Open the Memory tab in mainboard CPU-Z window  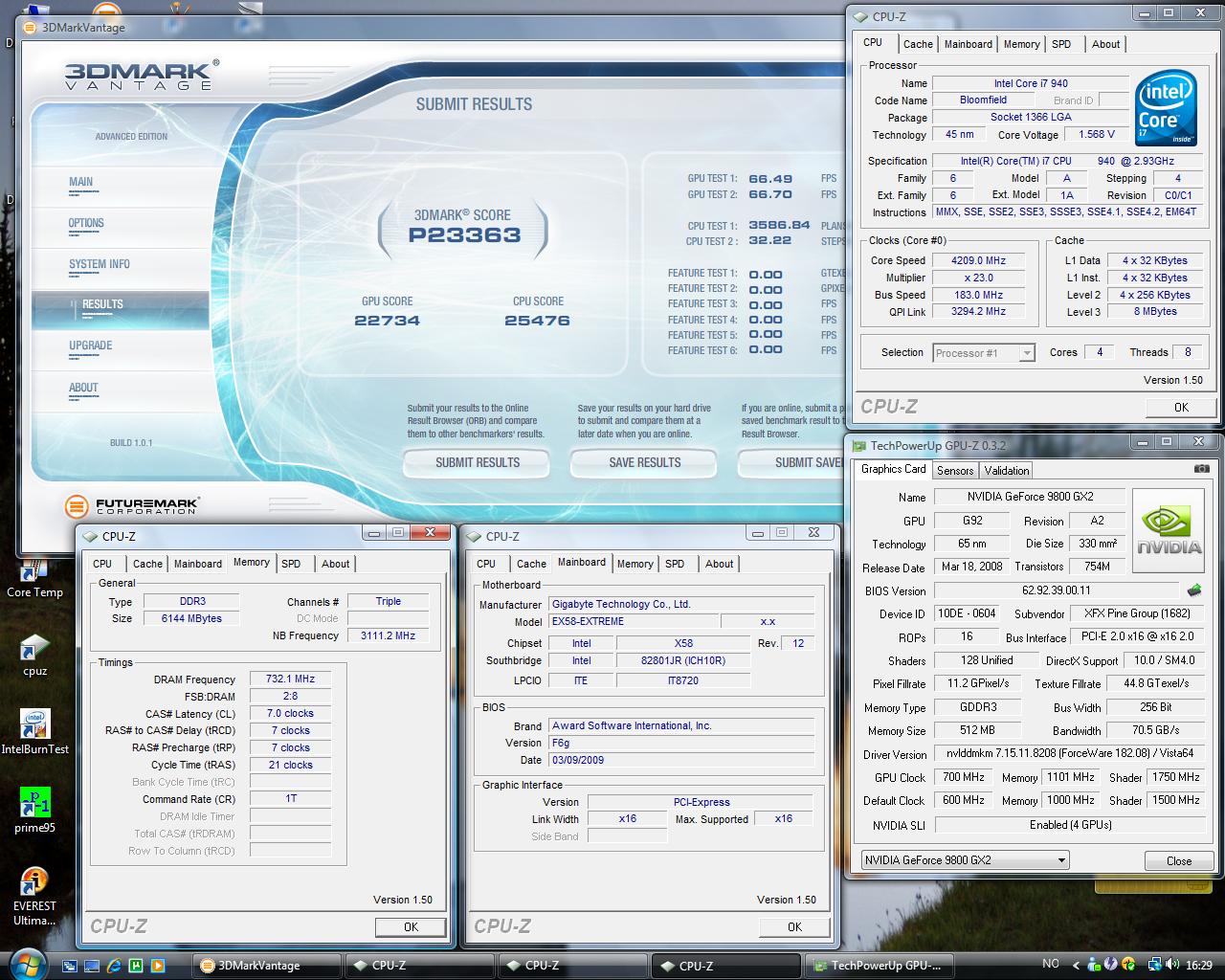coord(635,564)
